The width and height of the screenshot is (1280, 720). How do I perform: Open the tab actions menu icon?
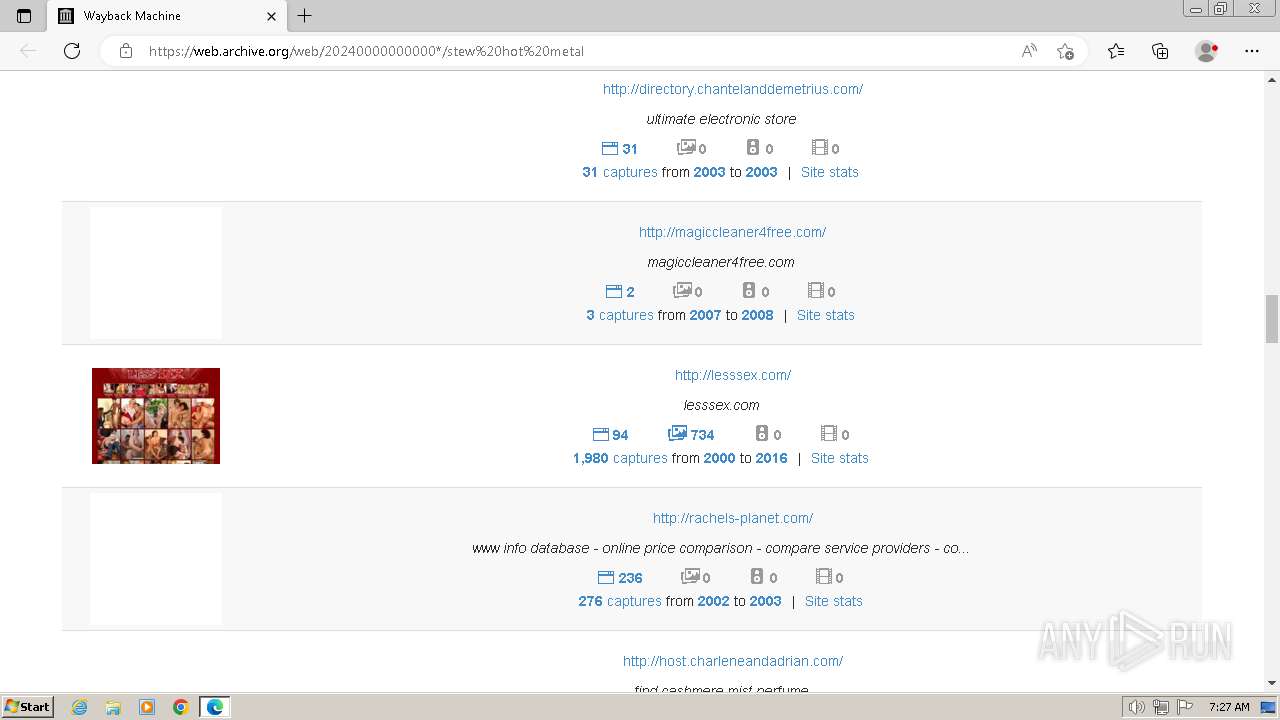pos(24,16)
